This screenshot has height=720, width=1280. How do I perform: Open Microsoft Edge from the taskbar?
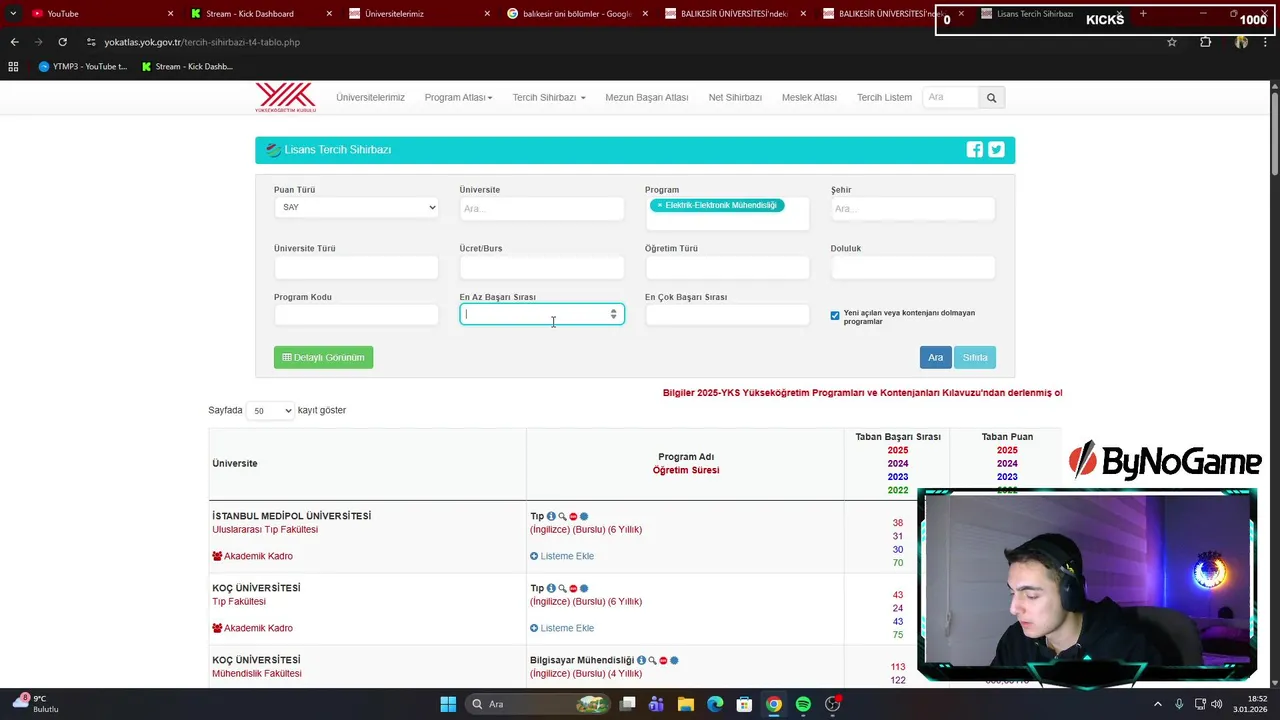[715, 704]
